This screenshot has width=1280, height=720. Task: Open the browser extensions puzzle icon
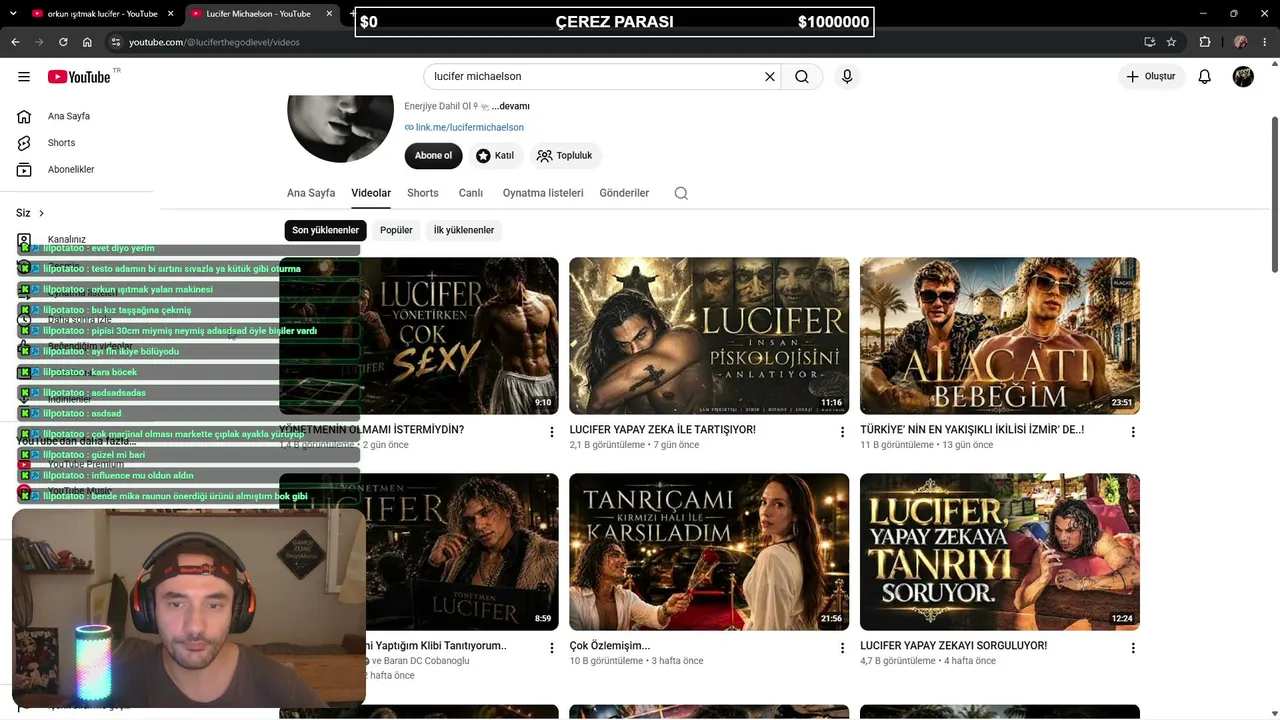click(1205, 42)
